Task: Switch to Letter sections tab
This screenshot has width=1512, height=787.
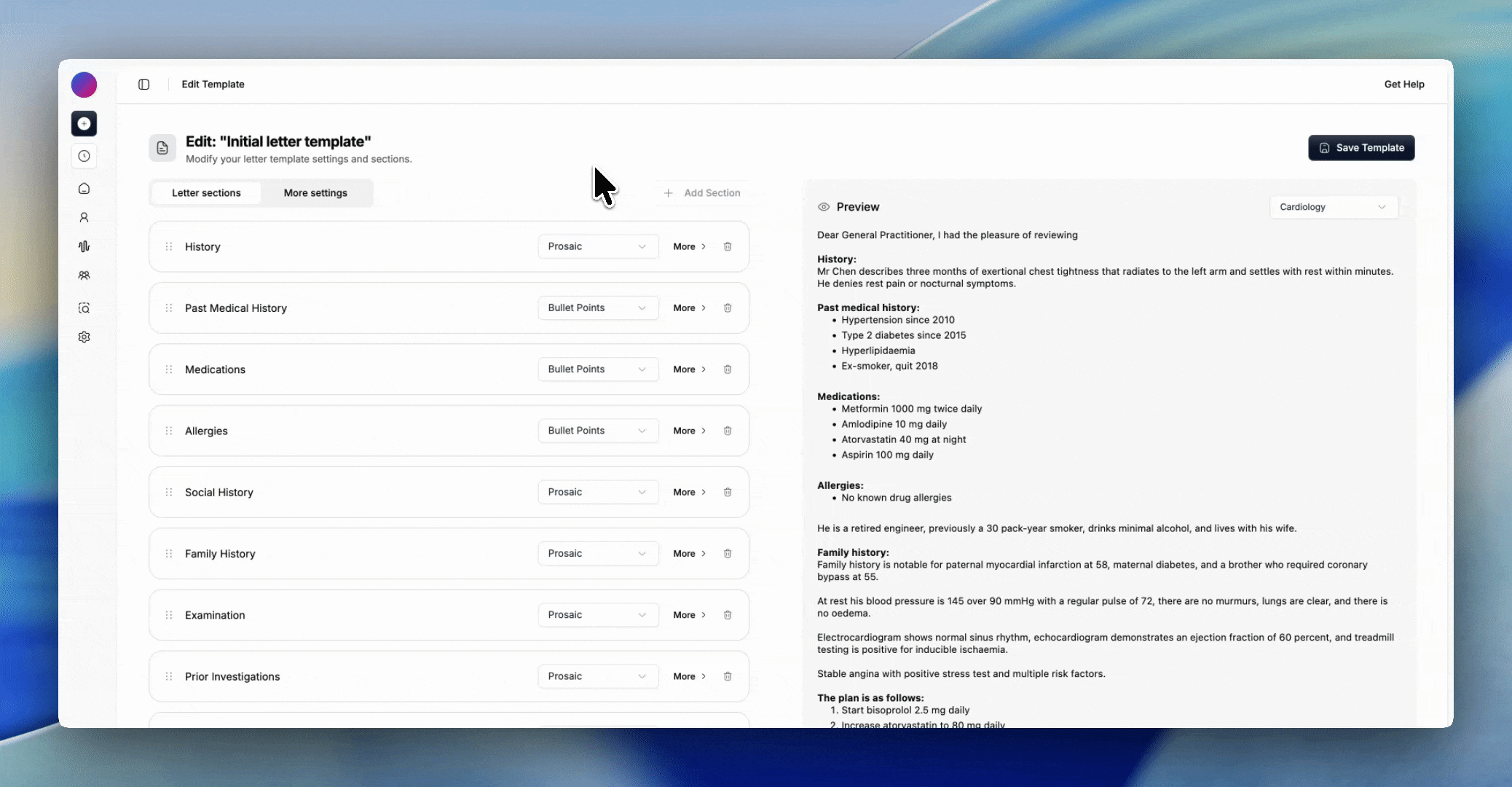Action: [206, 193]
